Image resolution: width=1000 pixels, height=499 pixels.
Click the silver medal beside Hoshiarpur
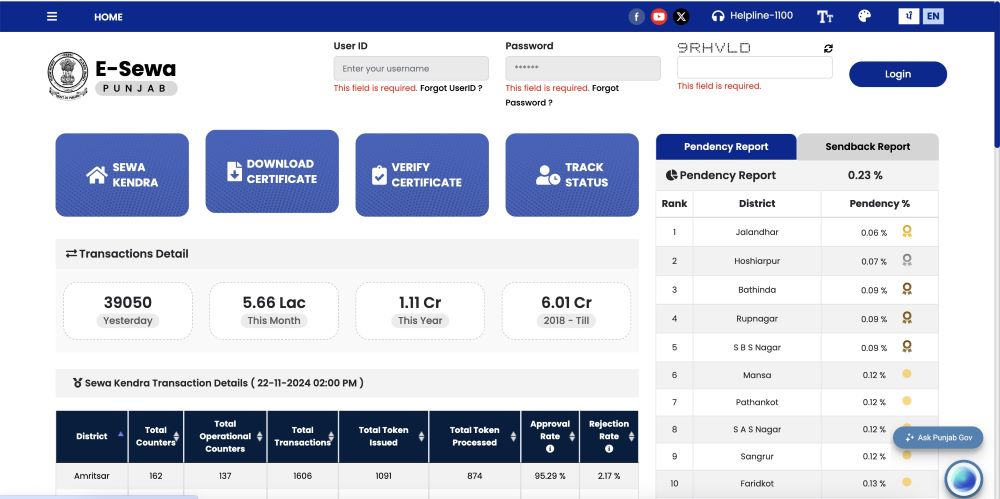[907, 260]
